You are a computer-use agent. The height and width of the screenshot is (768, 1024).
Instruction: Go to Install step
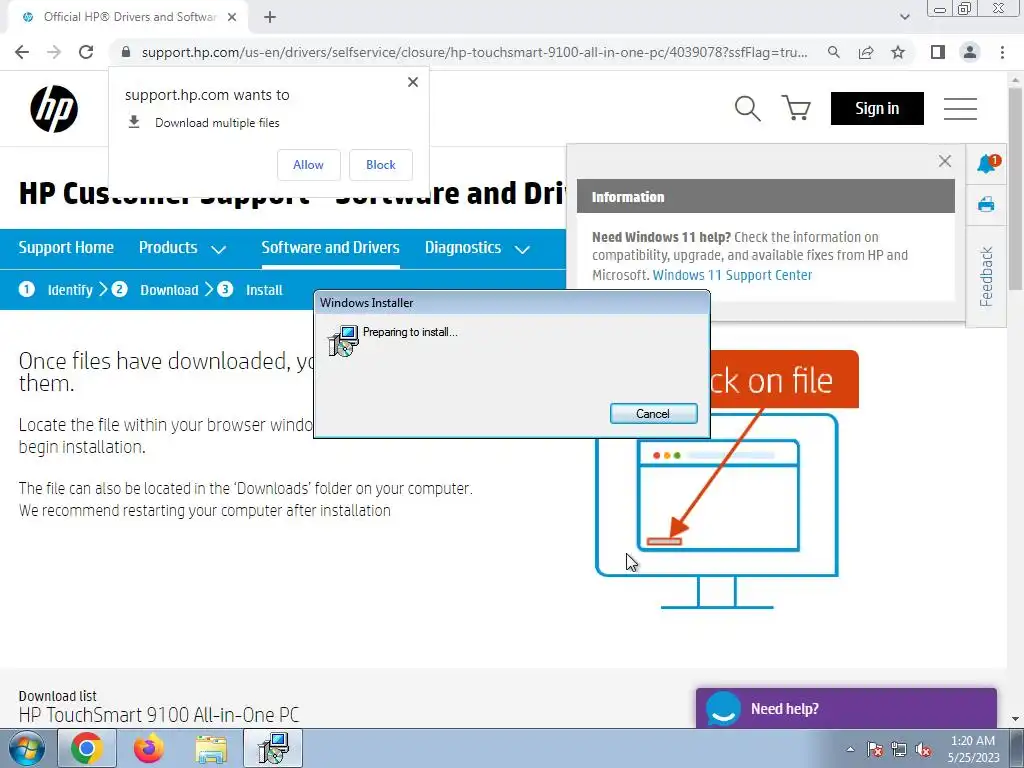(x=250, y=289)
